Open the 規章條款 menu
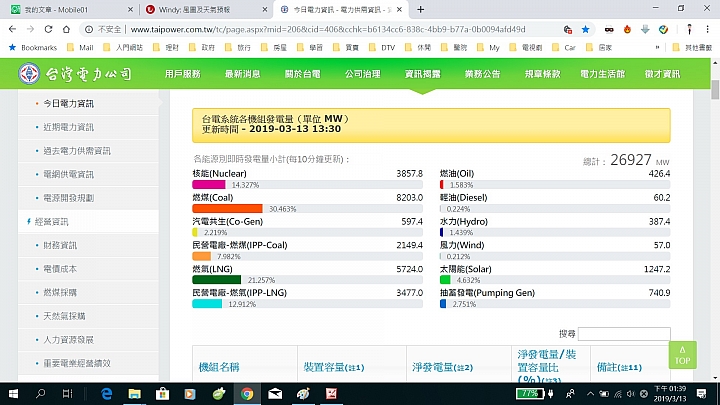This screenshot has height=405, width=720. (x=543, y=74)
